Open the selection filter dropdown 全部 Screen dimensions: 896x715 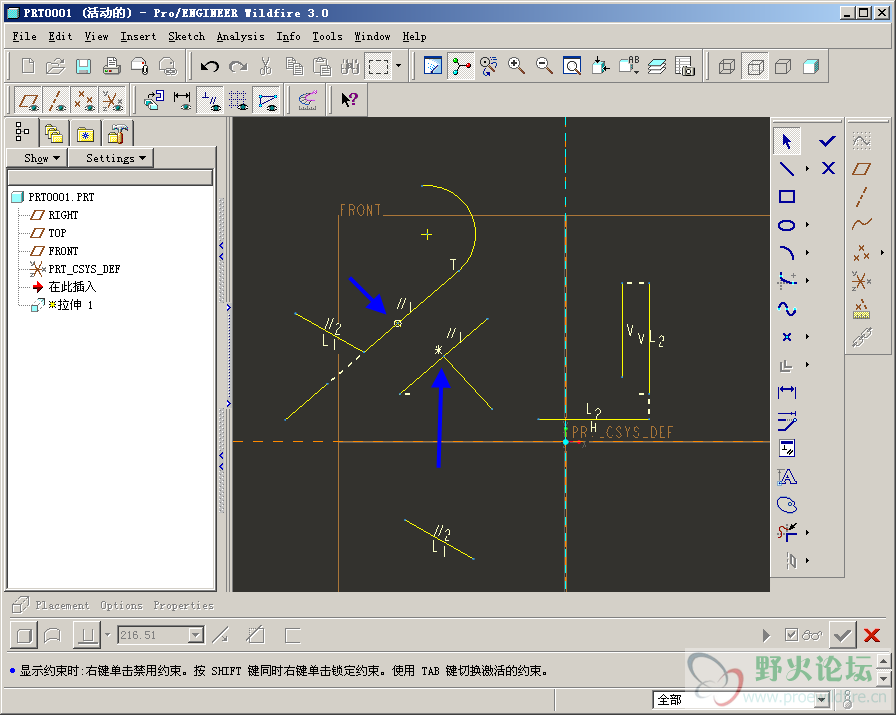822,700
